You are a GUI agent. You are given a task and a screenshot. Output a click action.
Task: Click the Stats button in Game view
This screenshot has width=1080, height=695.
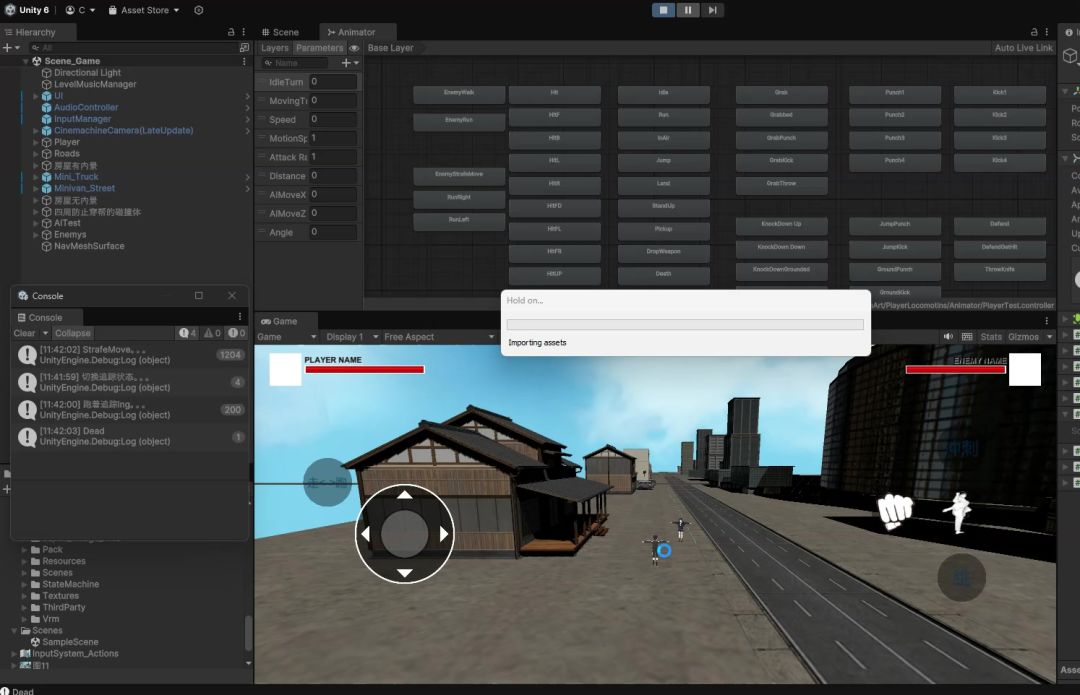pyautogui.click(x=991, y=337)
